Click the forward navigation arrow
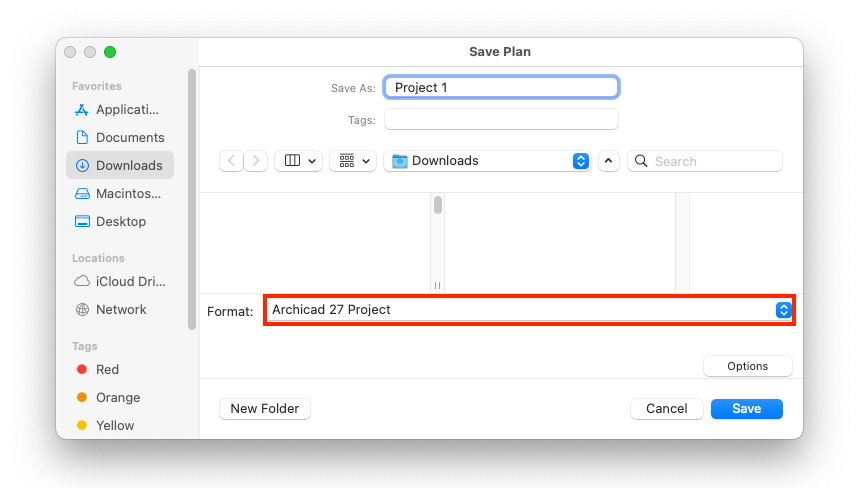Viewport: 859px width, 488px height. 255,161
